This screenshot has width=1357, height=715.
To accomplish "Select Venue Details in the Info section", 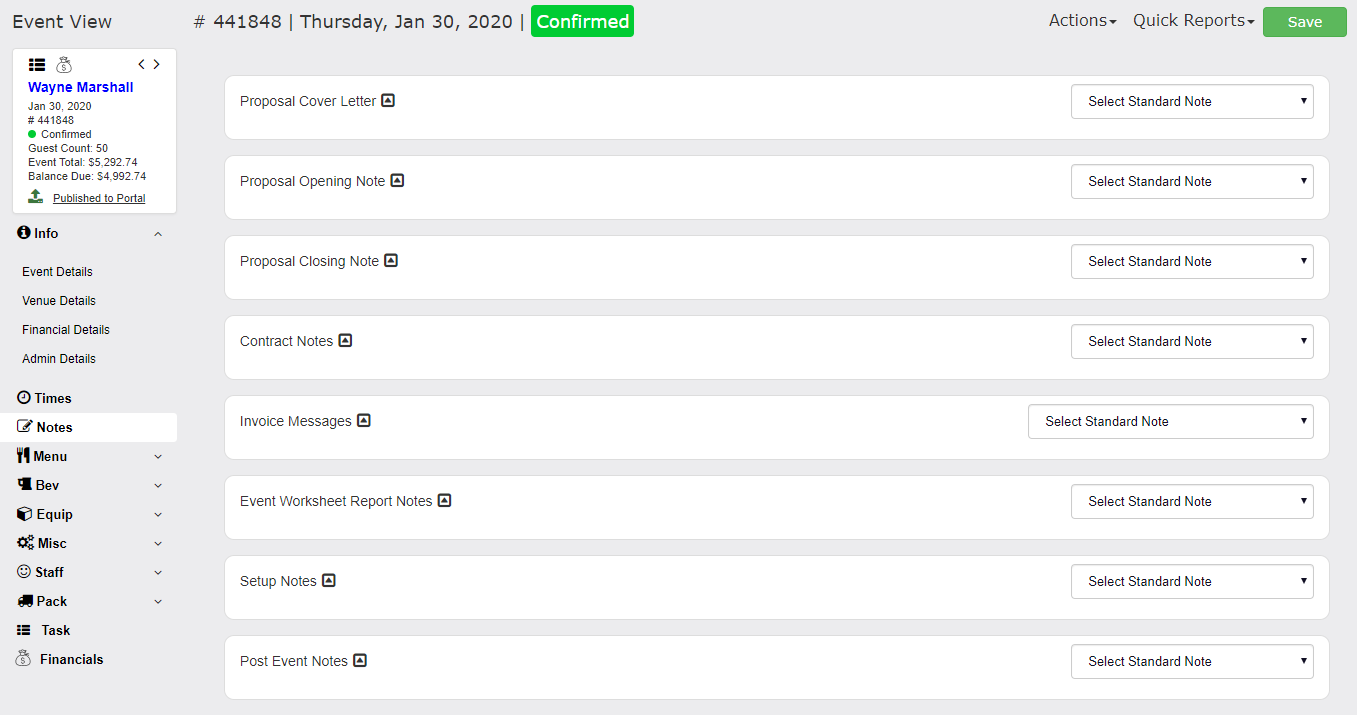I will (59, 300).
